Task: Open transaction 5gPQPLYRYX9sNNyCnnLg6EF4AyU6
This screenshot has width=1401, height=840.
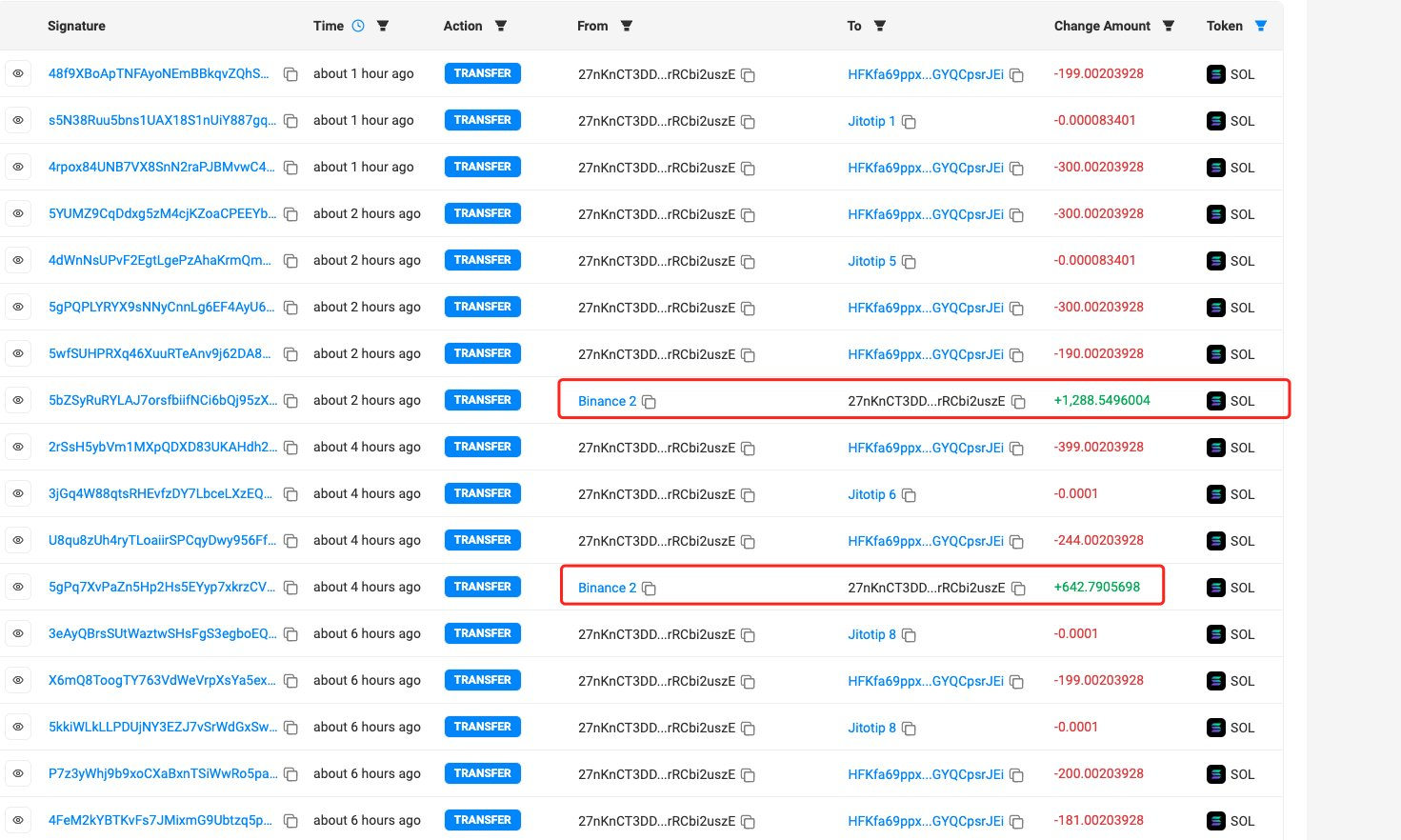Action: coord(162,307)
